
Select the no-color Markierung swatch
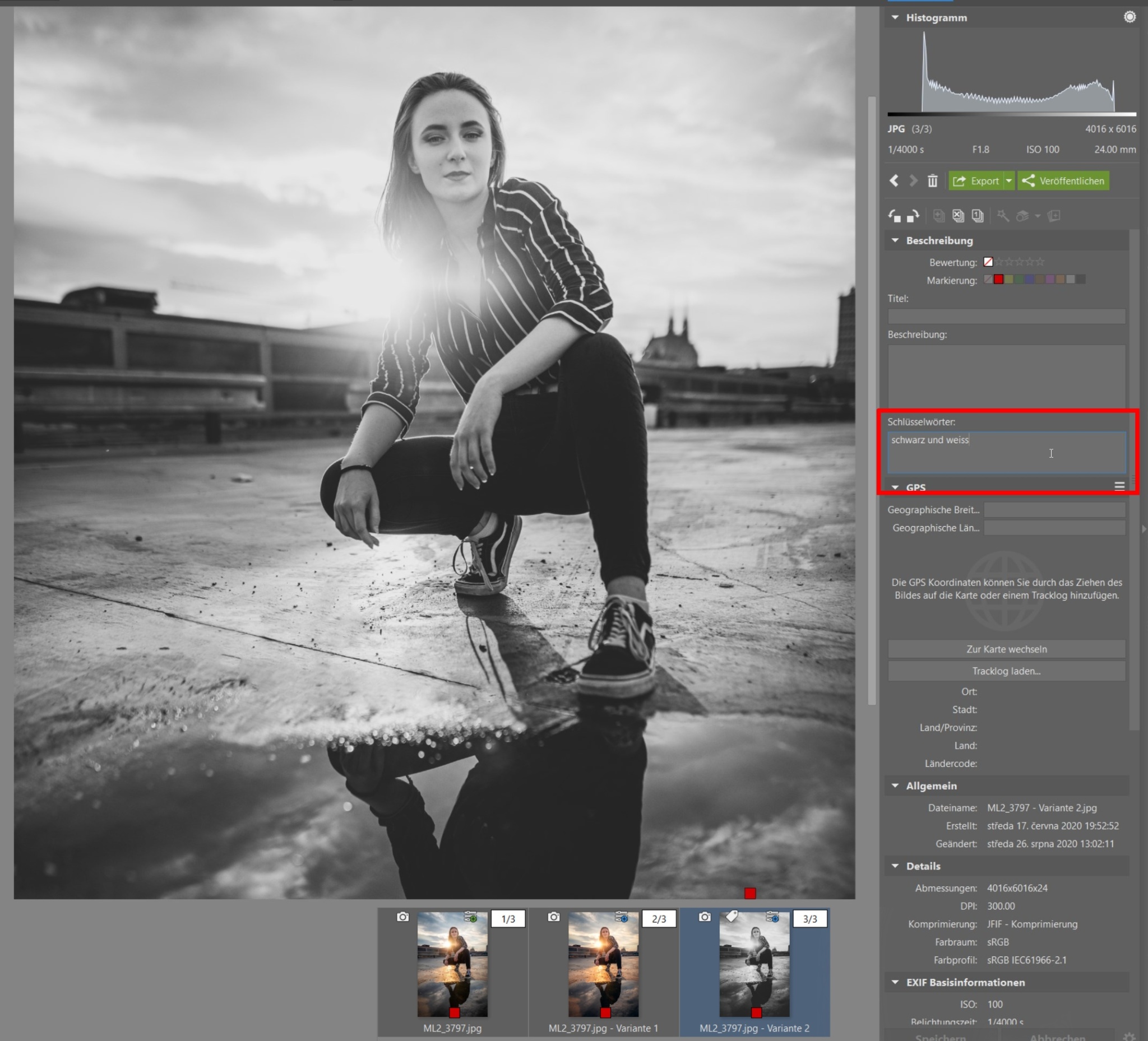coord(988,280)
